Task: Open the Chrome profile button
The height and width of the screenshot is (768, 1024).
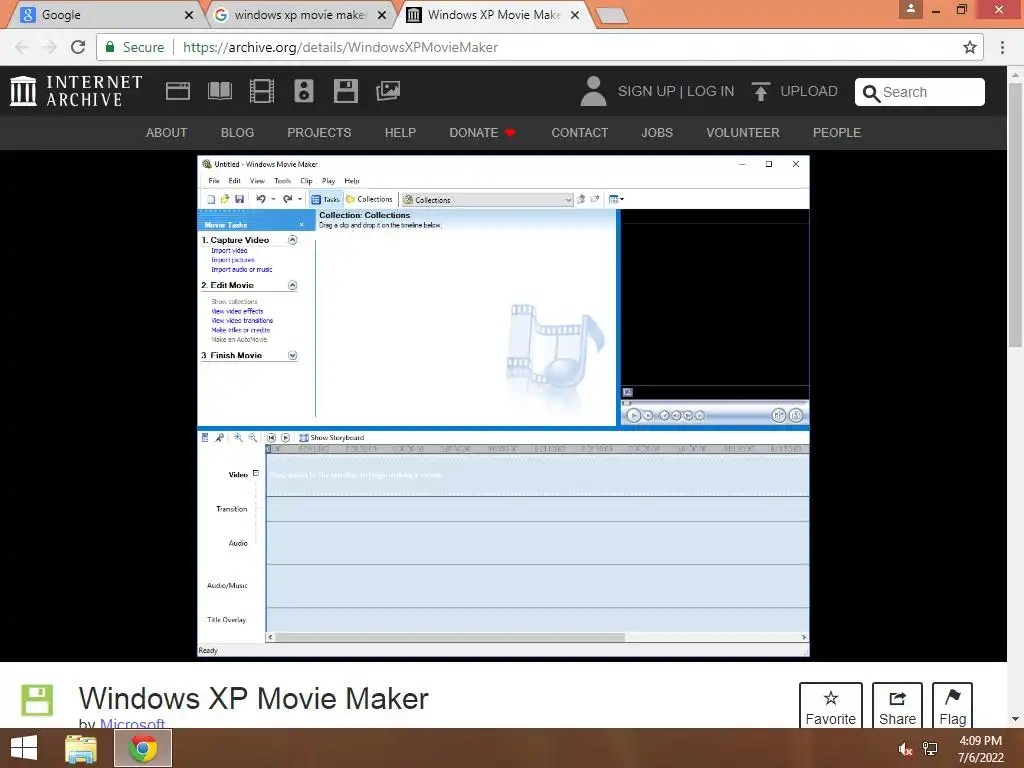Action: coord(910,9)
